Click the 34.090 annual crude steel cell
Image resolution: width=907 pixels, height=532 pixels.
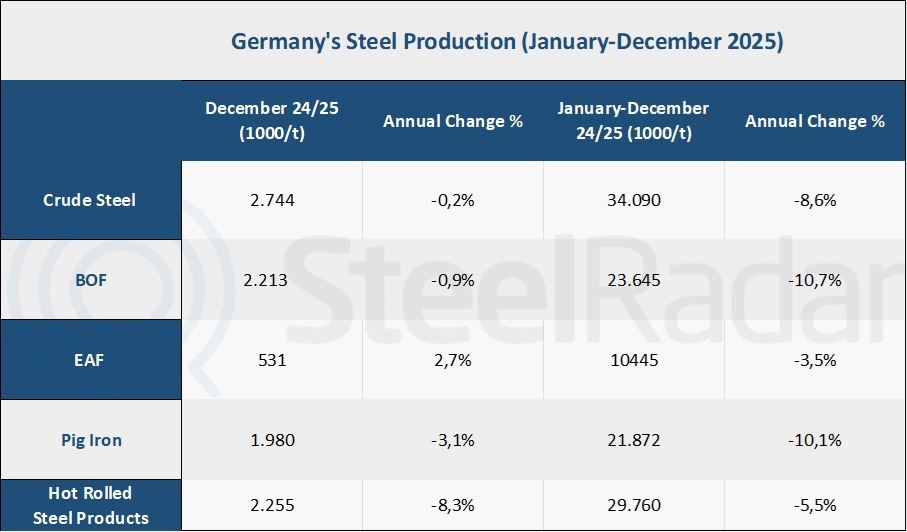634,200
